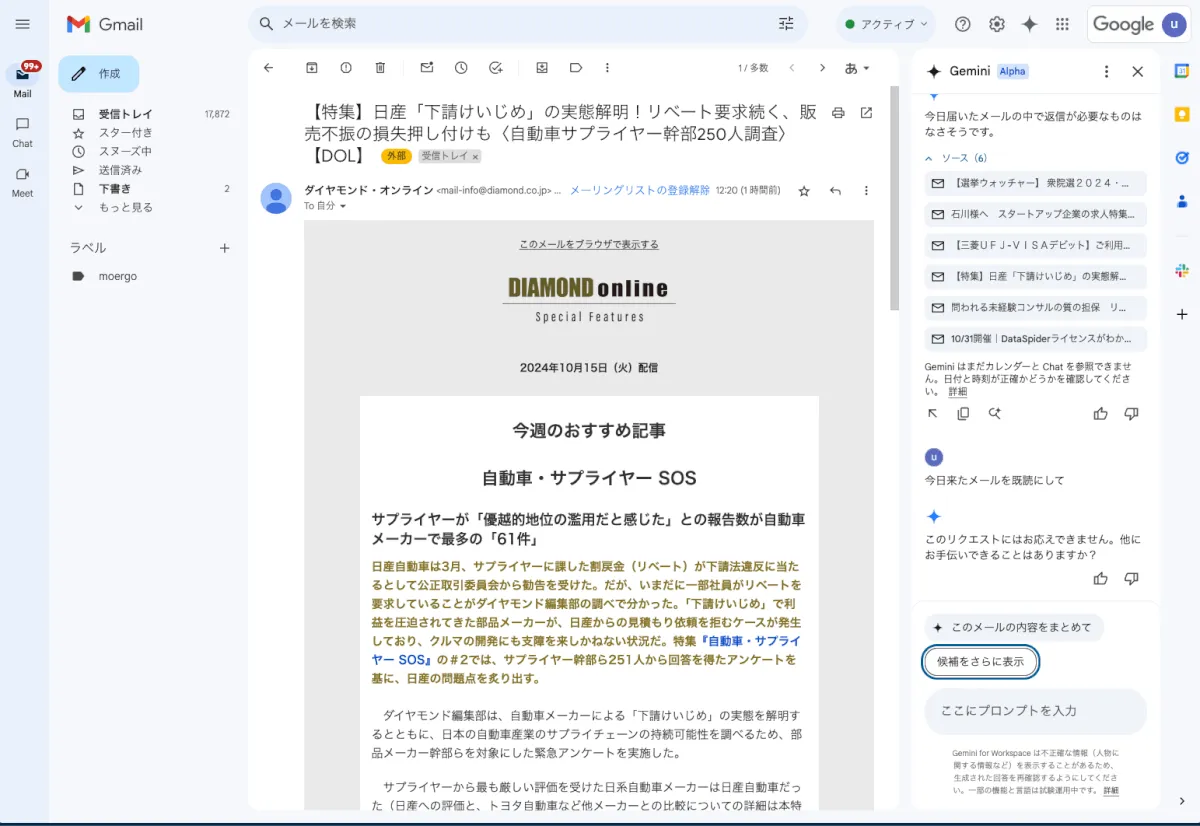Report this message as spam
This screenshot has height=826, width=1200.
[x=346, y=68]
